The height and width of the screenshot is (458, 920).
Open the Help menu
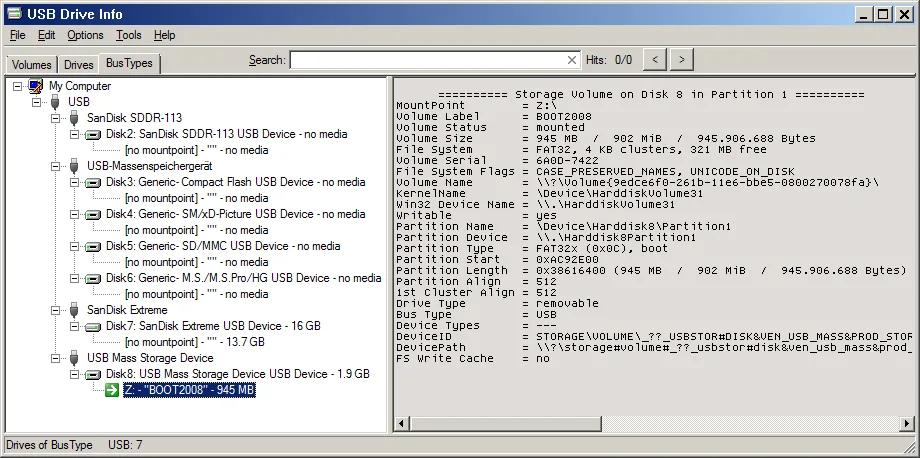pyautogui.click(x=164, y=35)
